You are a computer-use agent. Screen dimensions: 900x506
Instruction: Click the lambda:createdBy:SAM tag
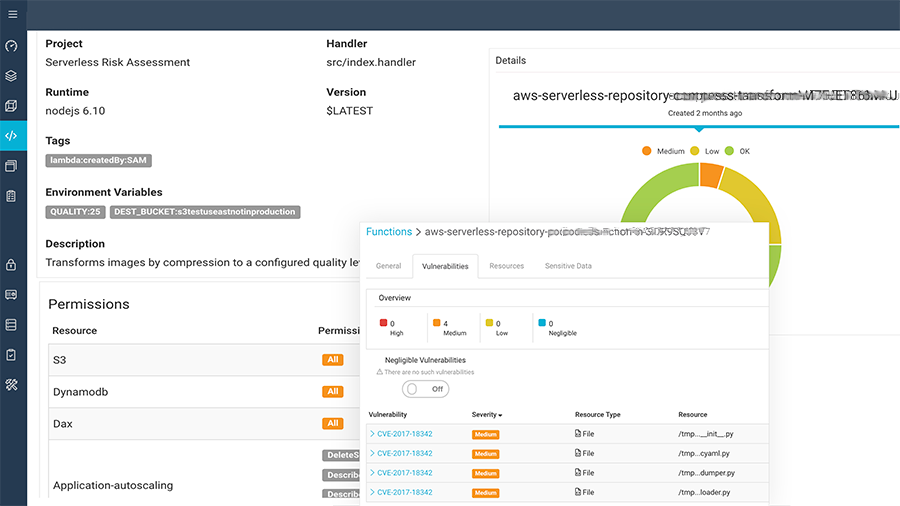coord(99,161)
